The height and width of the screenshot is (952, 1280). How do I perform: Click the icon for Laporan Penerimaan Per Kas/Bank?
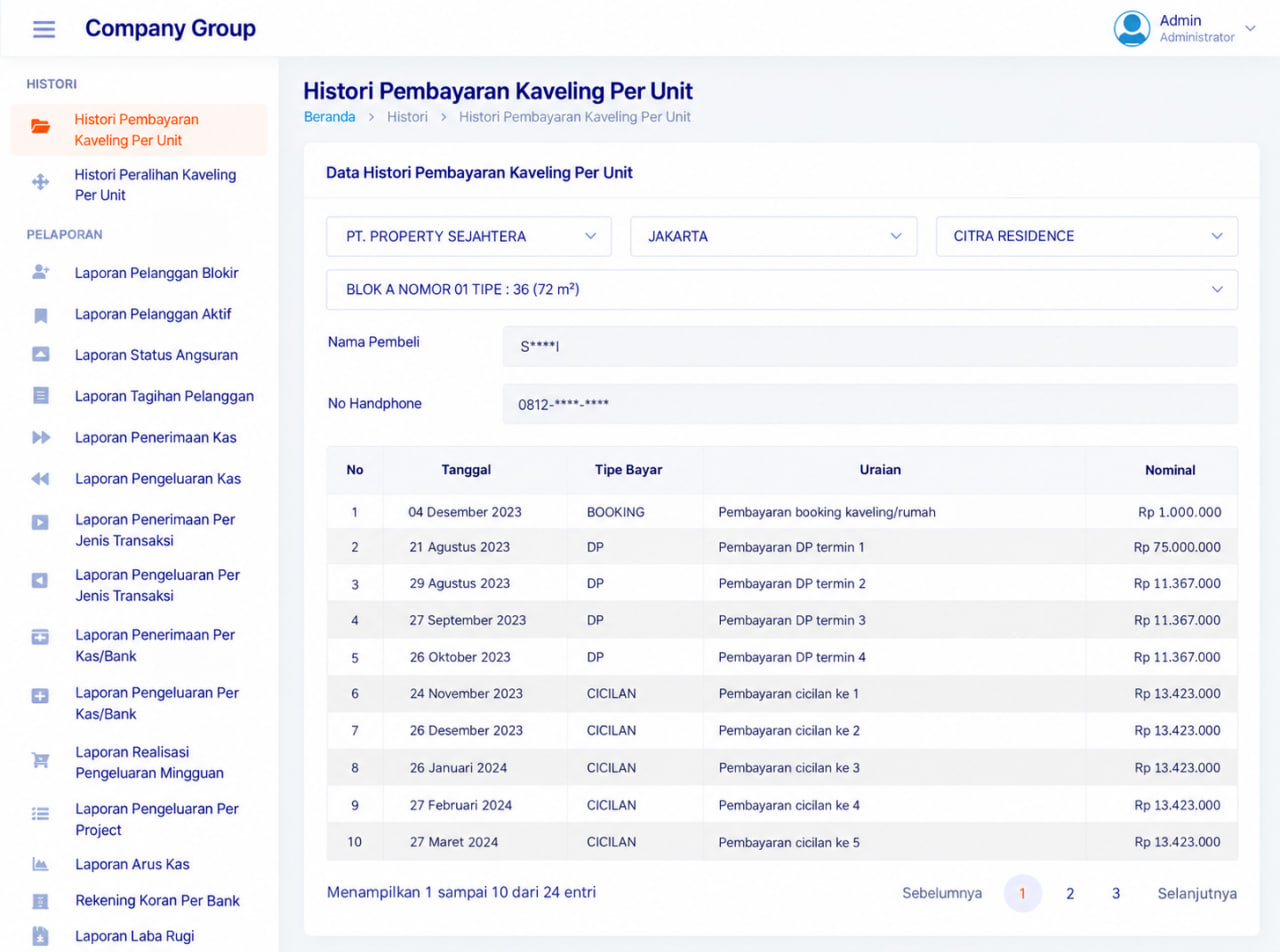tap(40, 637)
